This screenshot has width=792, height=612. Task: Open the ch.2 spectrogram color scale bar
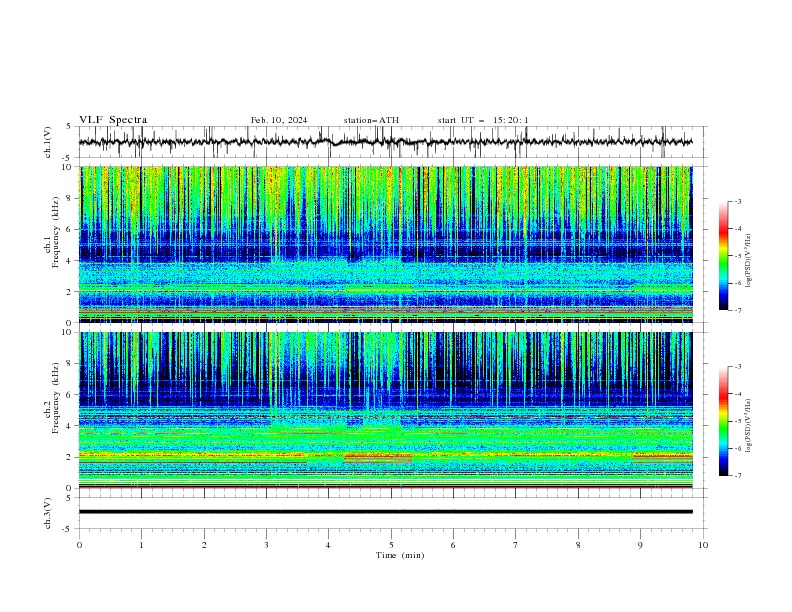(x=724, y=421)
